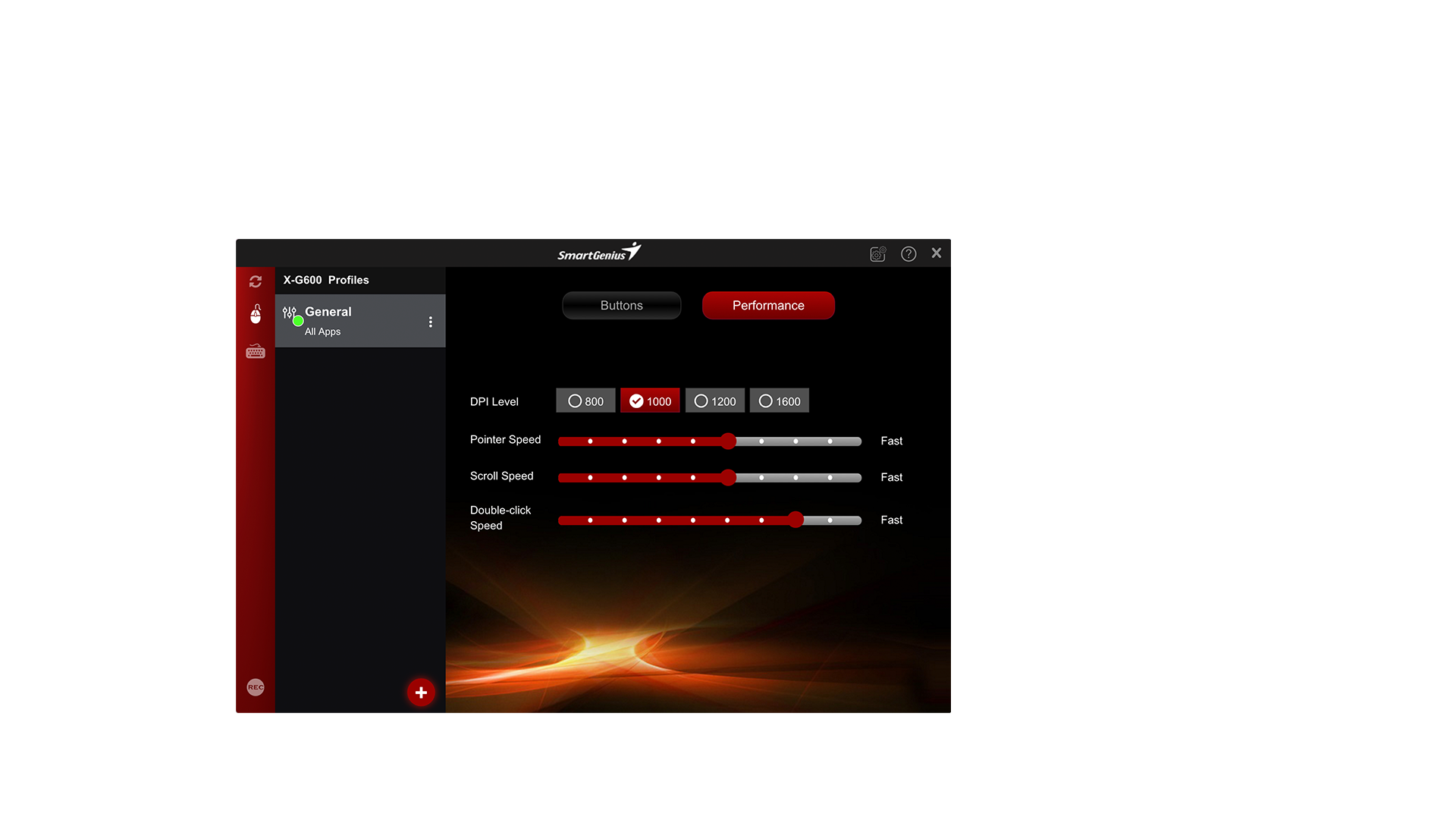Open the REC macro recorder
This screenshot has height=820, width=1456.
point(256,687)
